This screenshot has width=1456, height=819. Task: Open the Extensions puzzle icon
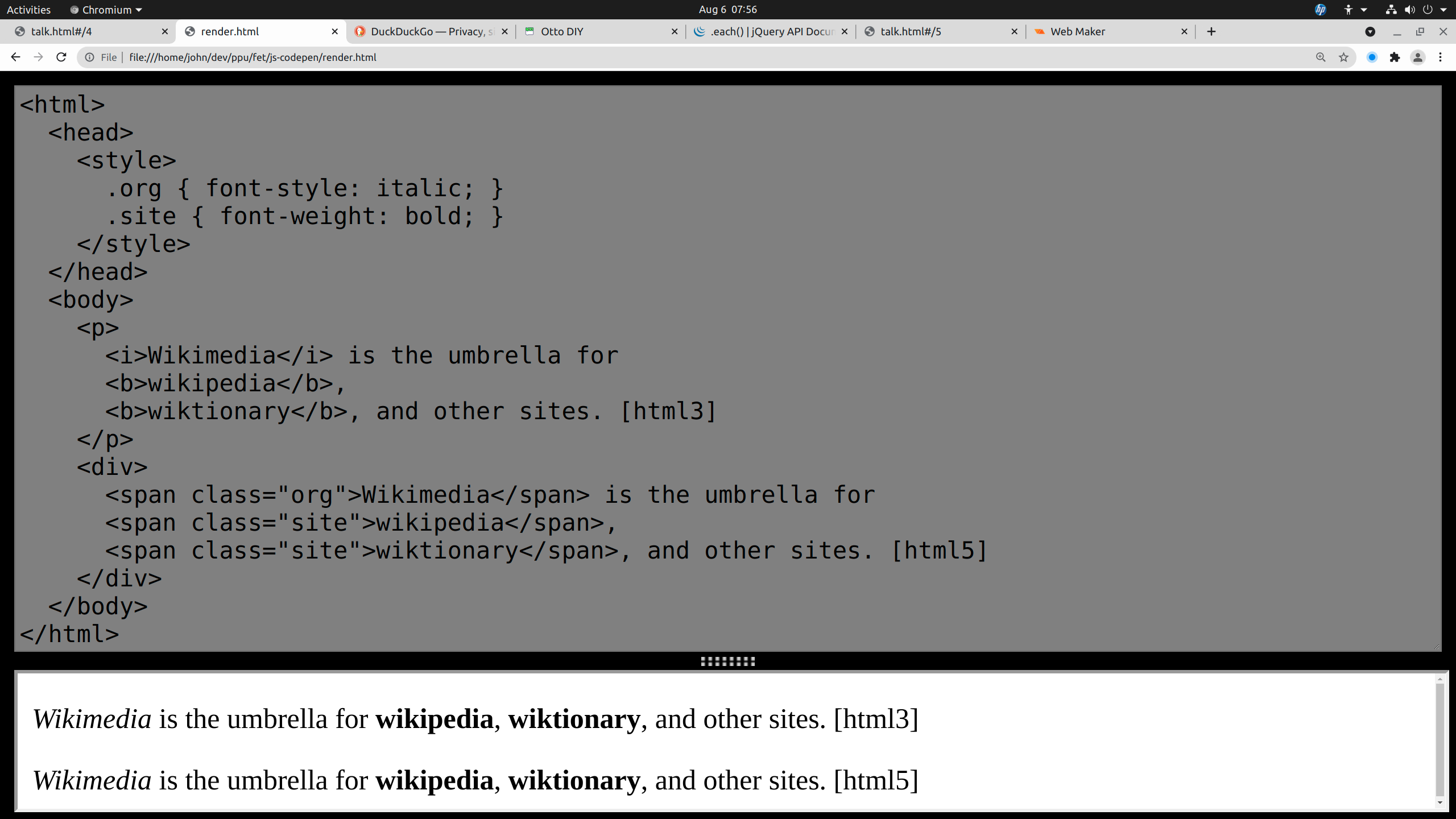1395,57
